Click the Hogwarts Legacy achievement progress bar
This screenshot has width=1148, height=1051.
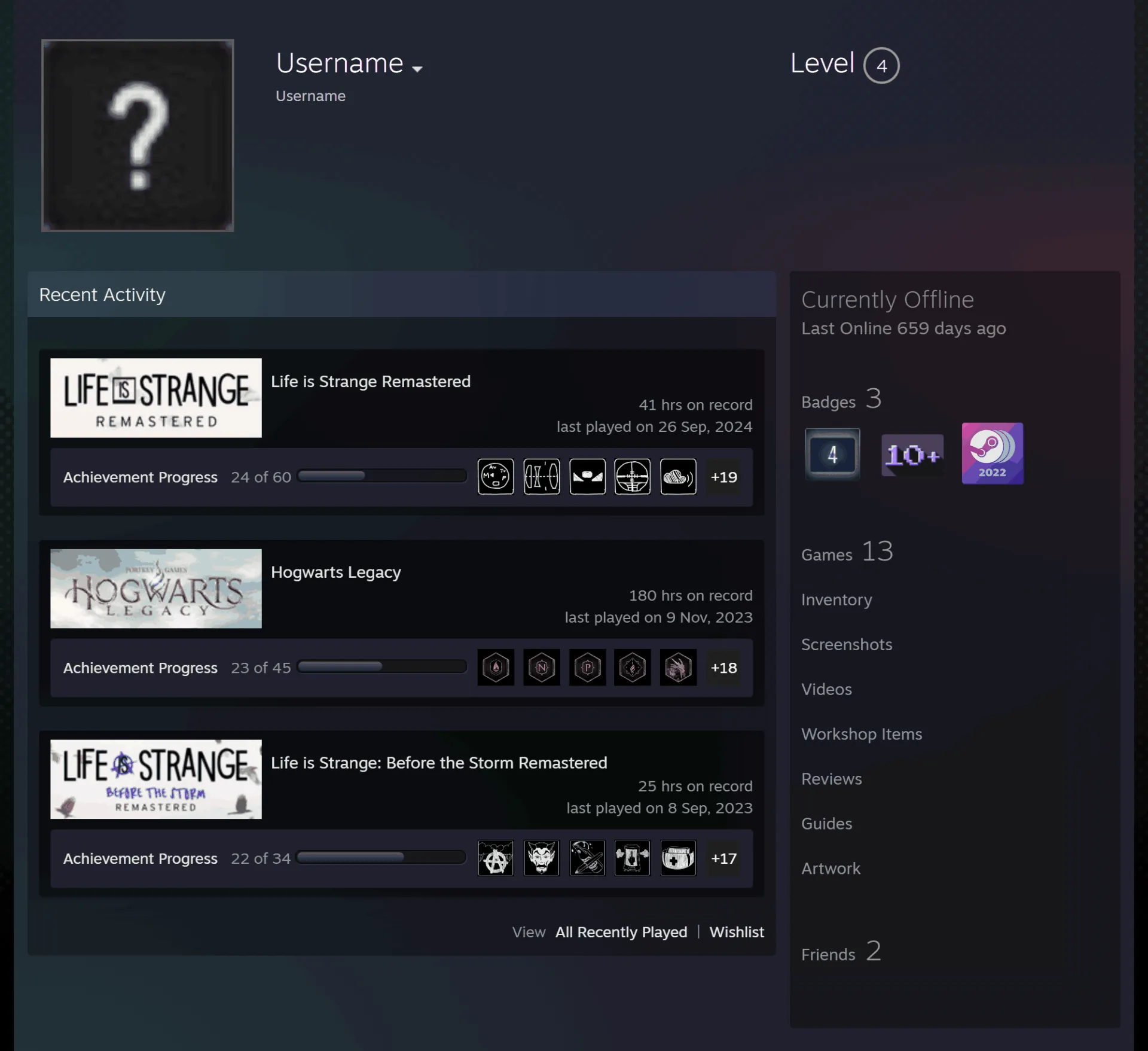click(382, 667)
